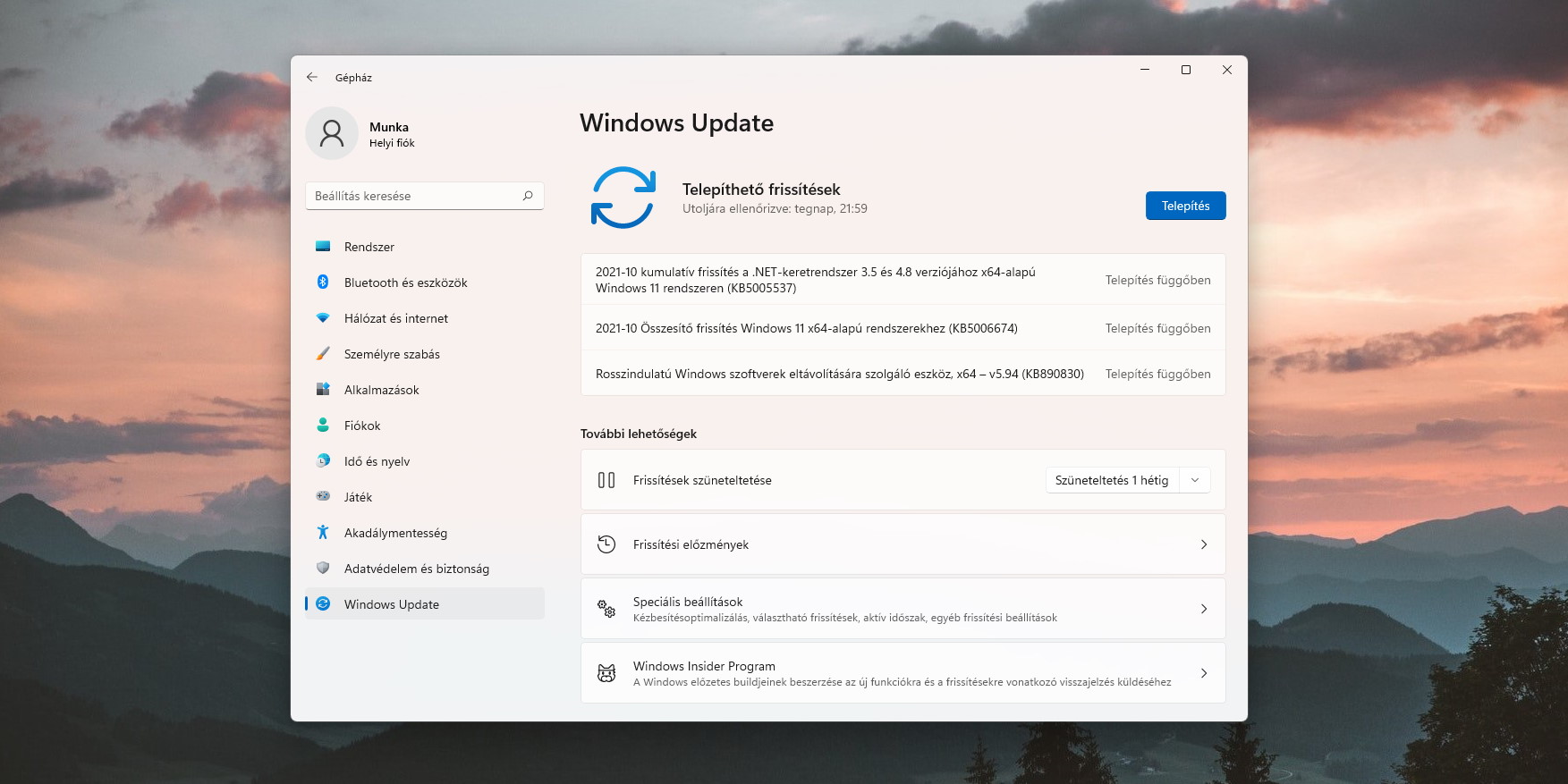Open Idő és nyelv settings
The width and height of the screenshot is (1568, 784).
425,461
